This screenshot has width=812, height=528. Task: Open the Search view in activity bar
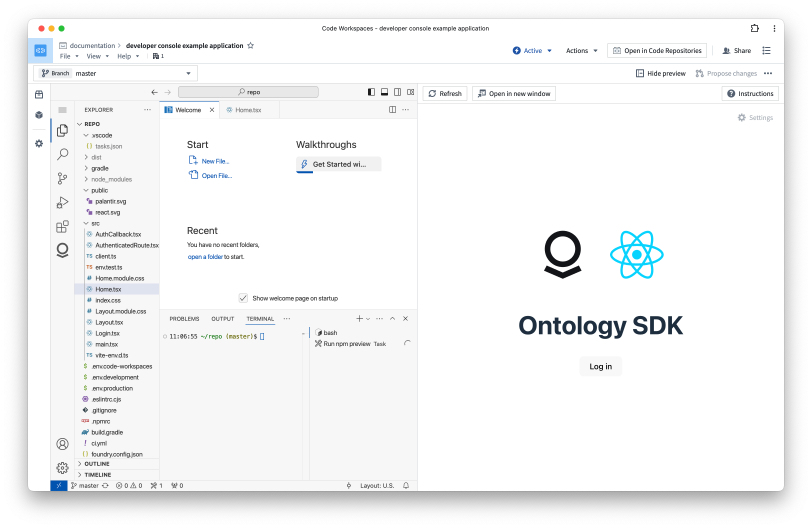coord(63,154)
